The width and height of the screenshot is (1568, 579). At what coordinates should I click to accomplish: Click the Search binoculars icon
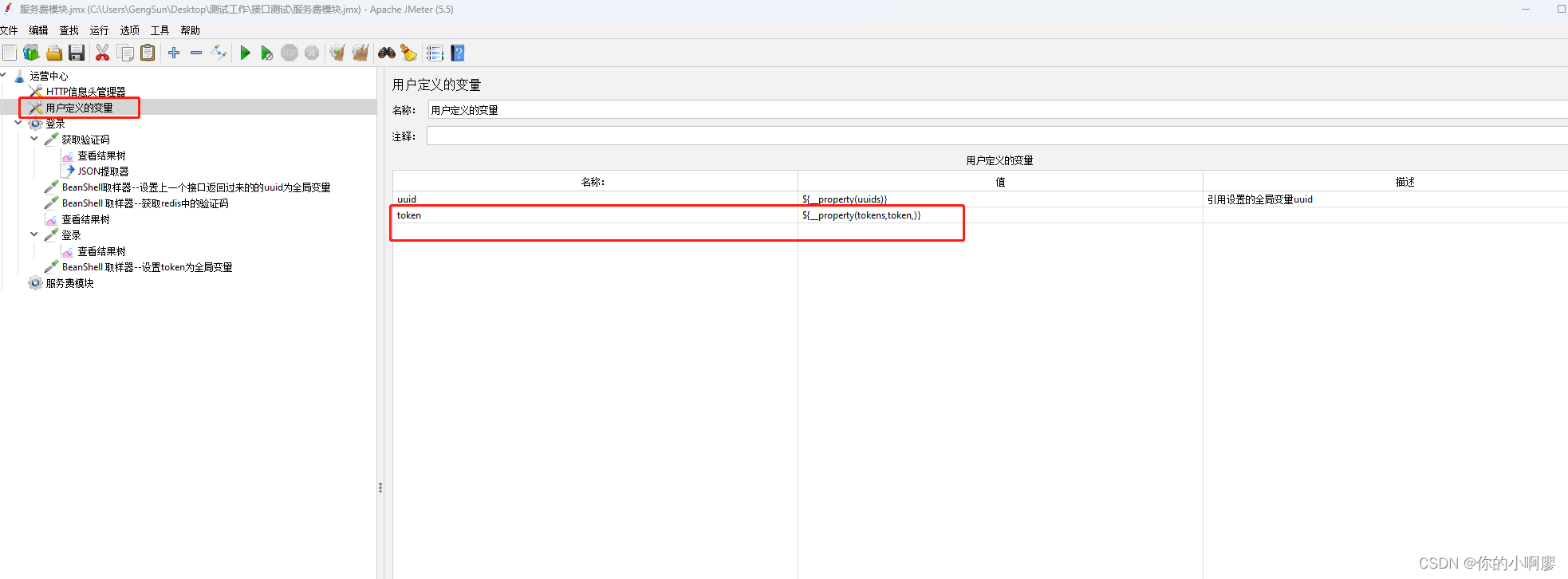pyautogui.click(x=387, y=53)
